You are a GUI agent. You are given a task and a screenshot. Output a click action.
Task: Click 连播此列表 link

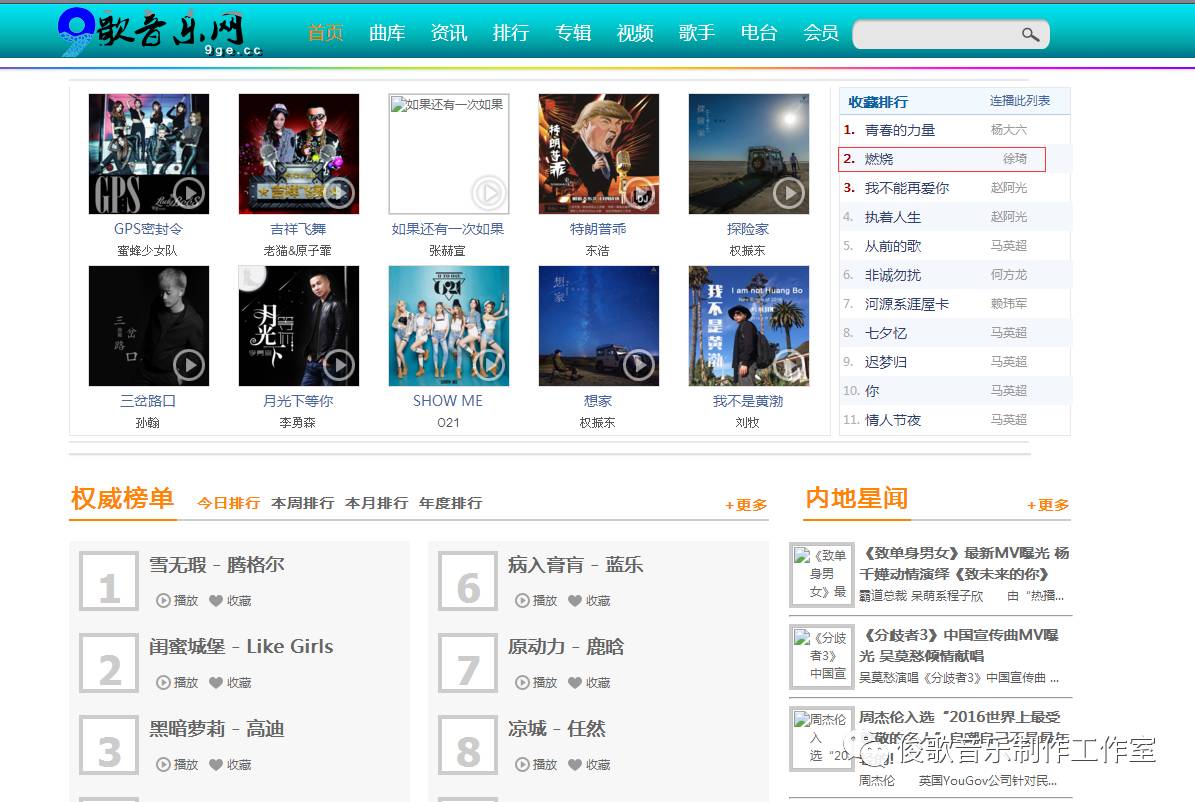coord(1020,101)
